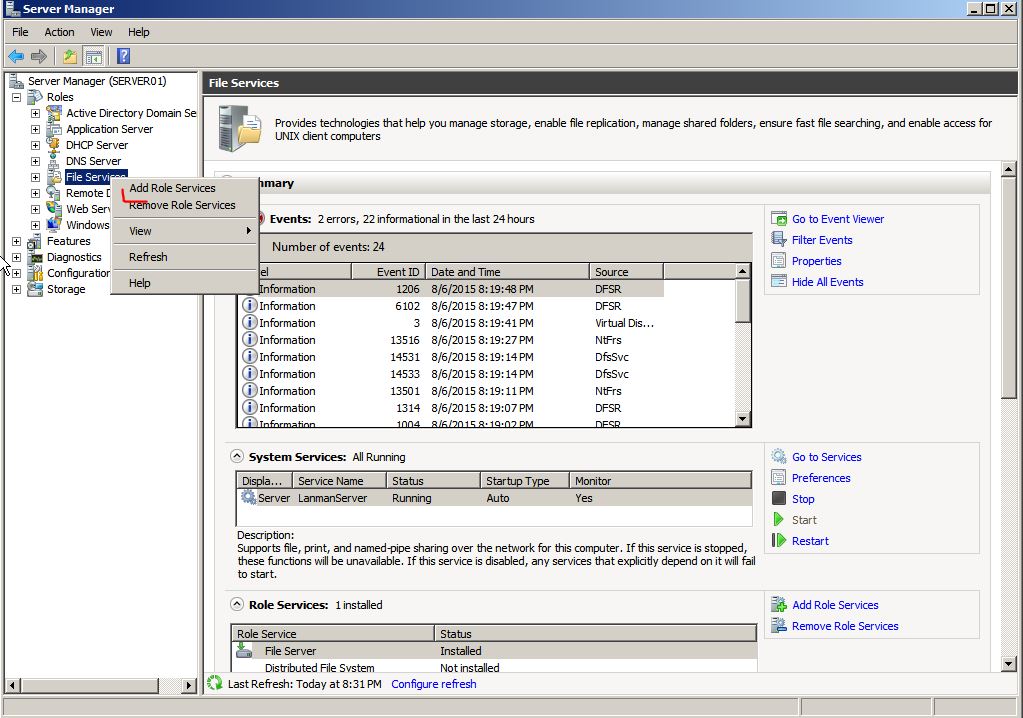Click the Active Directory Domain Services icon
Viewport: 1023px width, 718px height.
click(54, 113)
